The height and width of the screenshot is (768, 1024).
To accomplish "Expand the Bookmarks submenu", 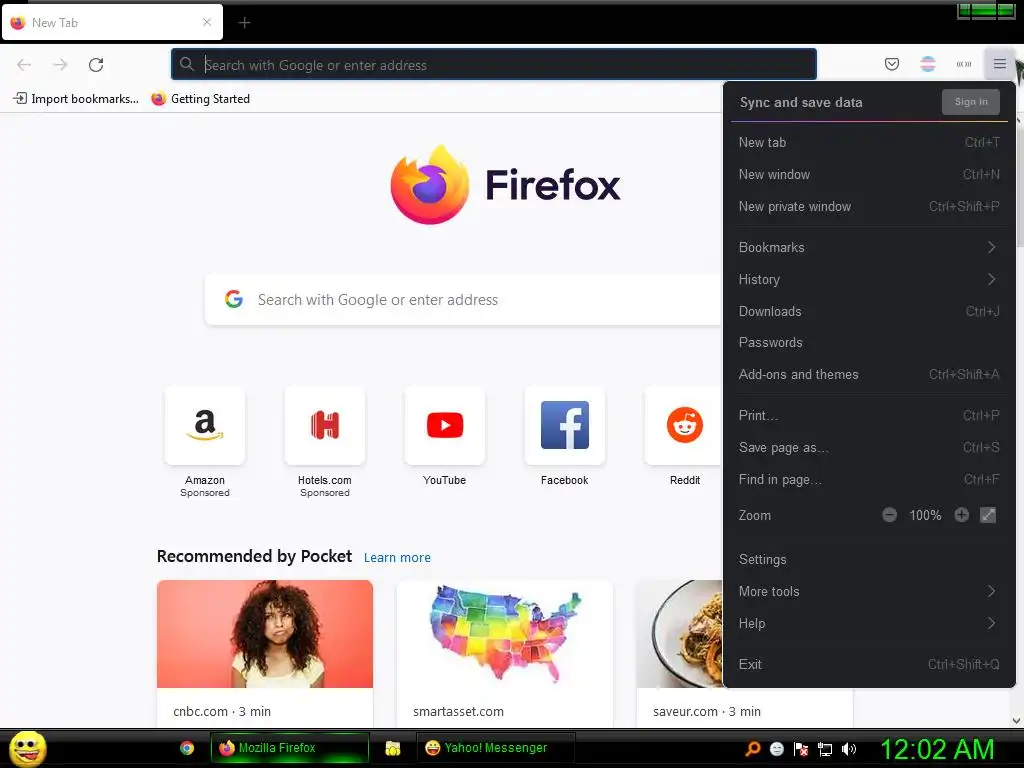I will tap(869, 248).
